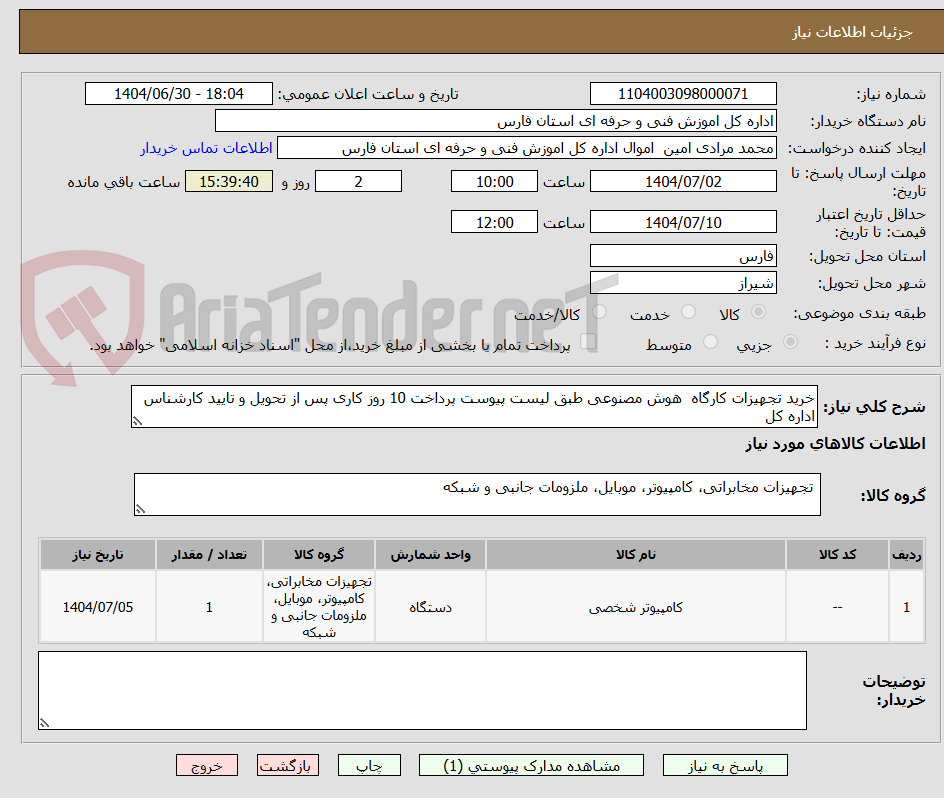Click the need number field 1104003098000071
The width and height of the screenshot is (944, 798).
pyautogui.click(x=683, y=93)
